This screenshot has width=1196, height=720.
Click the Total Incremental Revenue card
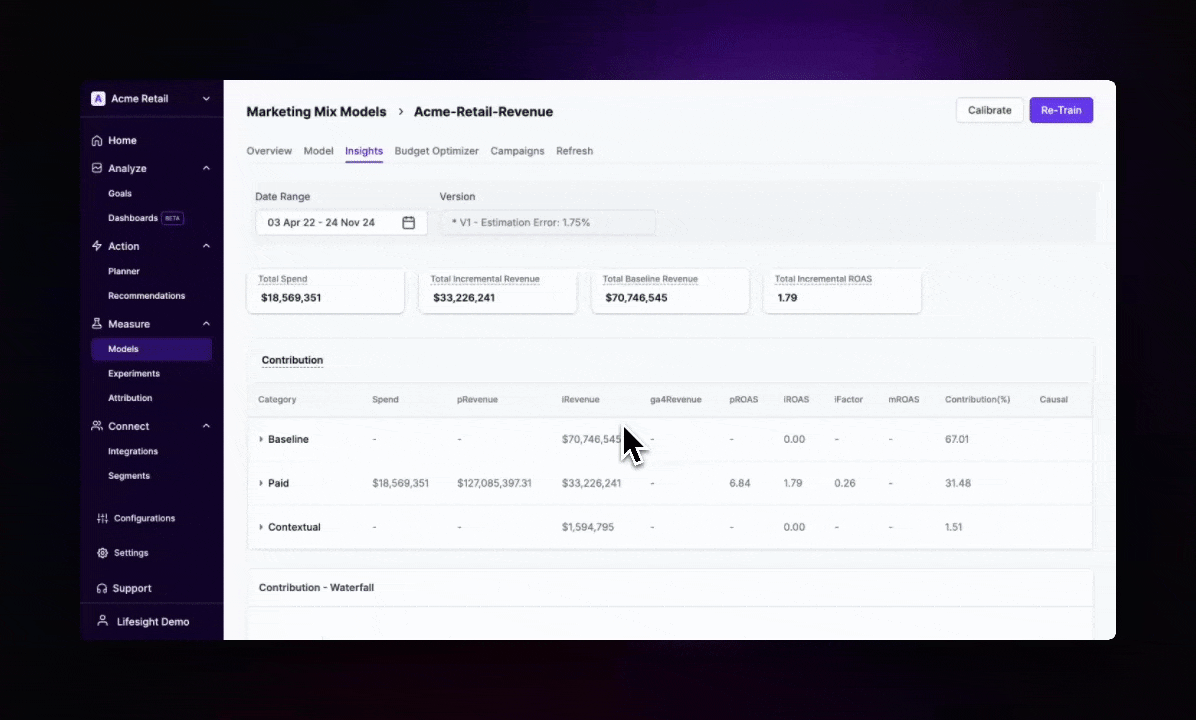point(498,291)
